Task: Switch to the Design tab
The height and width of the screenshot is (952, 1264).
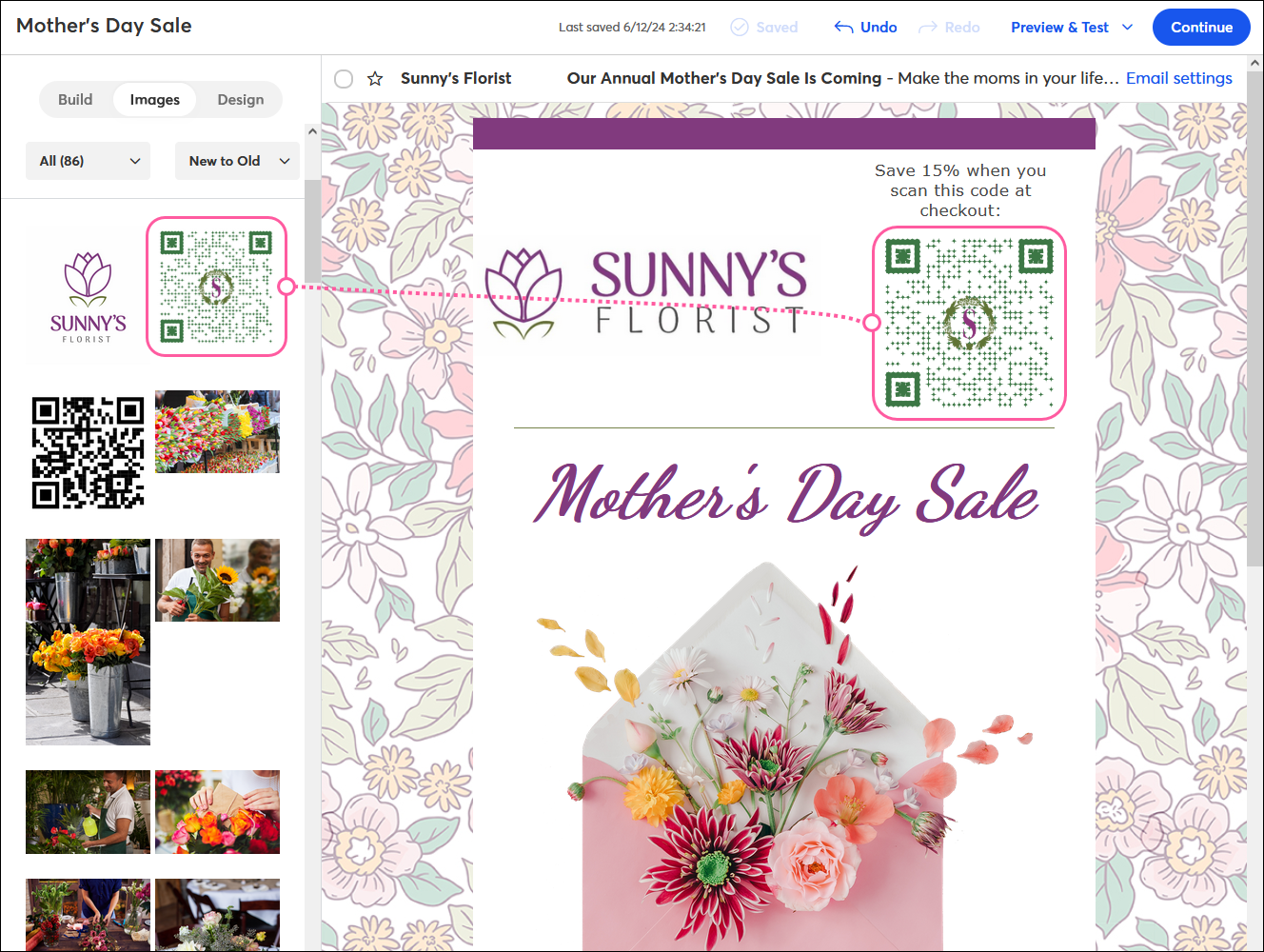Action: coord(241,99)
